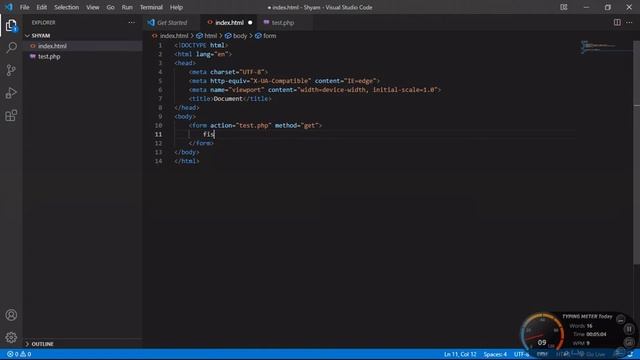This screenshot has height=360, width=640.
Task: Open the Source Control view
Action: coord(11,70)
